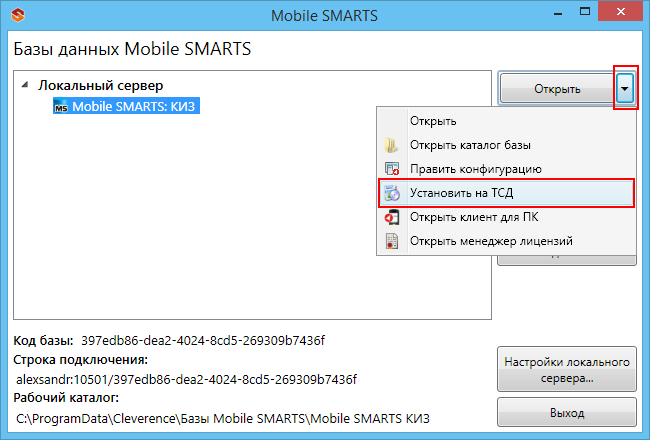Select menu item Открыть каталог базы
This screenshot has width=650, height=440.
(x=506, y=145)
